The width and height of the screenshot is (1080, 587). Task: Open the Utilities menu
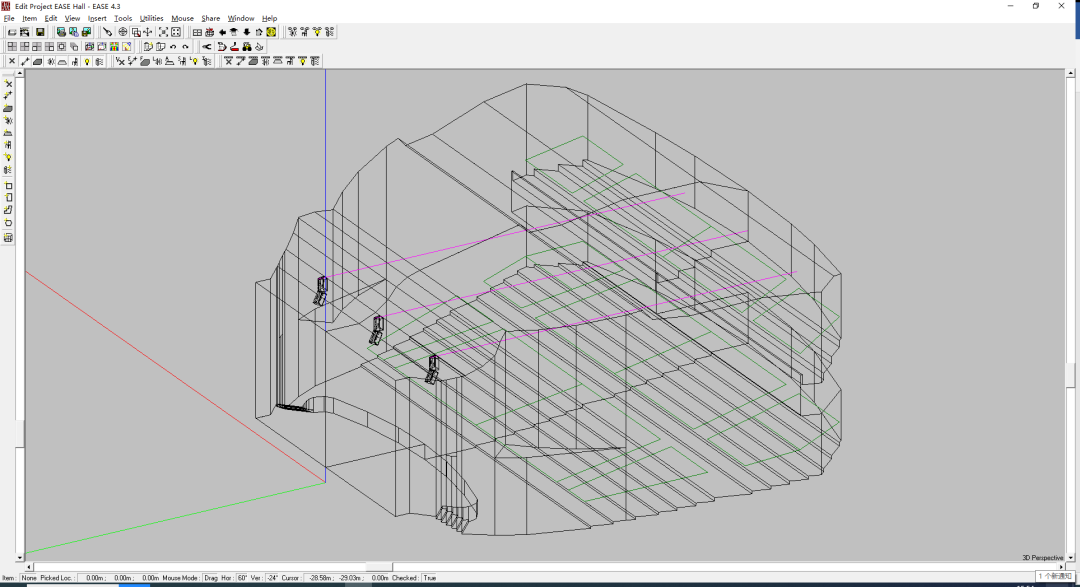click(x=152, y=19)
